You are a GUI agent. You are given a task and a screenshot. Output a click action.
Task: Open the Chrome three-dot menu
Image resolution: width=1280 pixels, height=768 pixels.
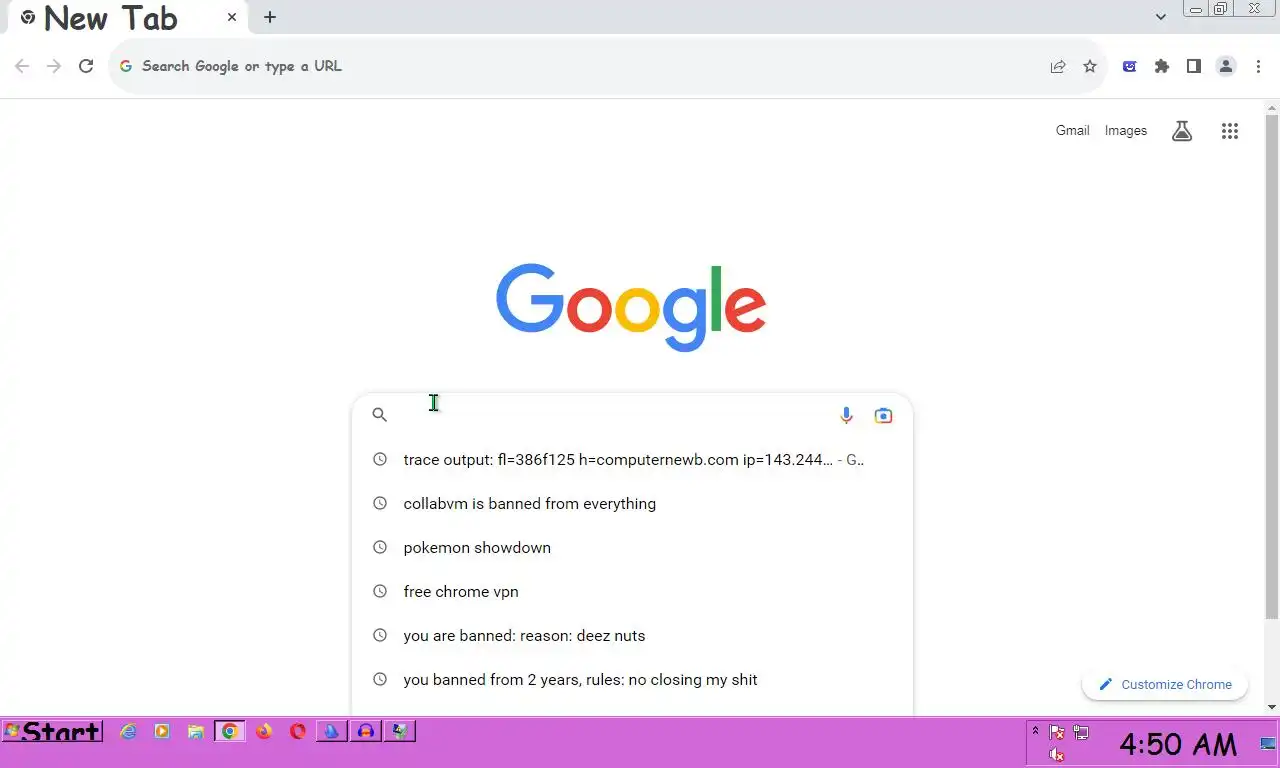[1257, 66]
